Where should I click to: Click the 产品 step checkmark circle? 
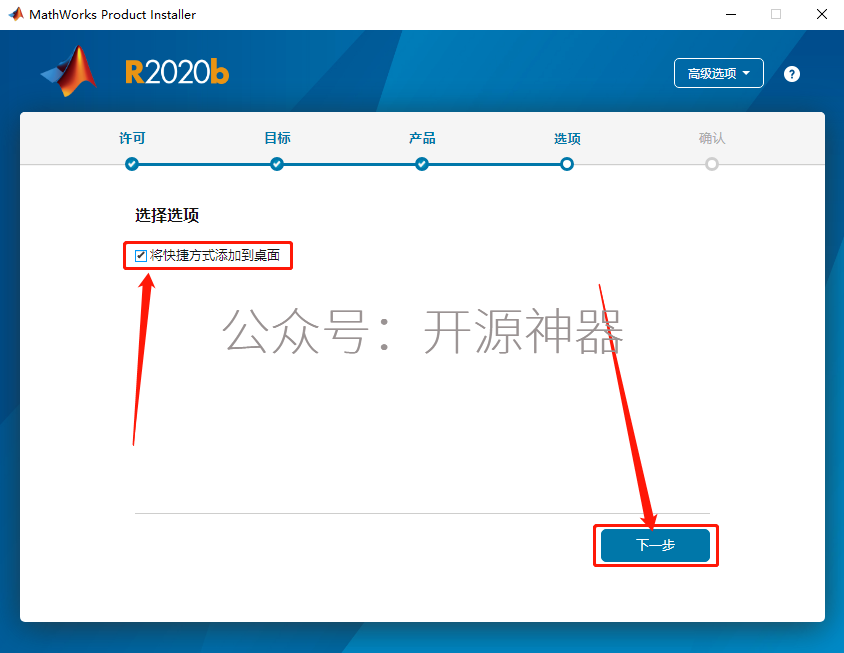(422, 164)
